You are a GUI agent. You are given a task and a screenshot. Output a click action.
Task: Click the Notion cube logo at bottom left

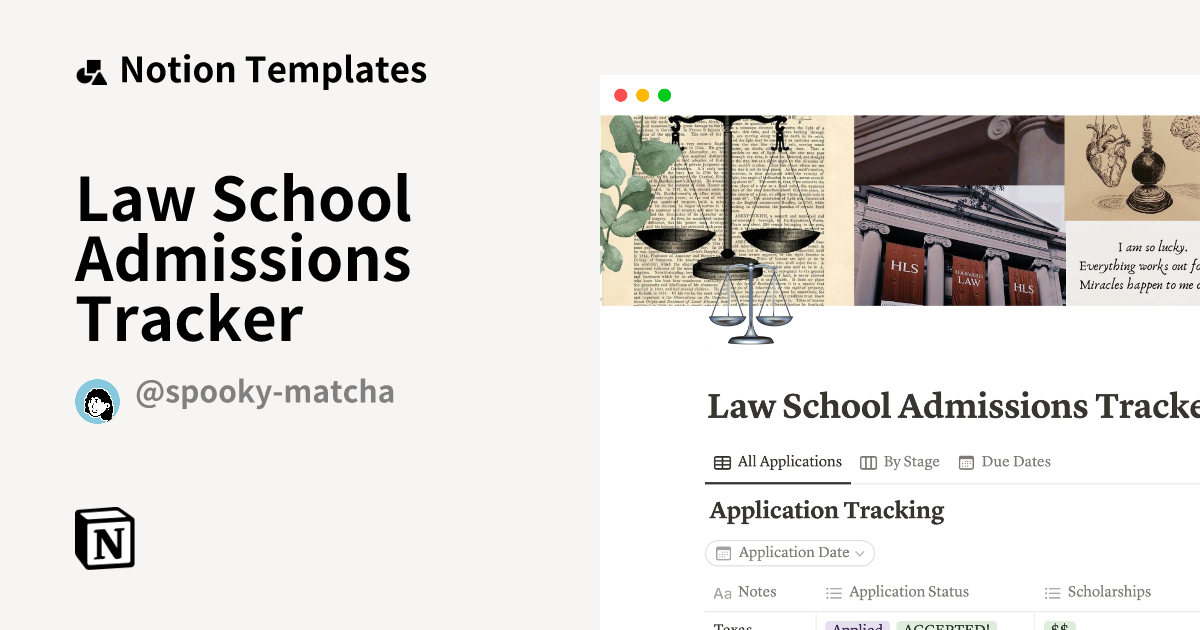[x=105, y=538]
